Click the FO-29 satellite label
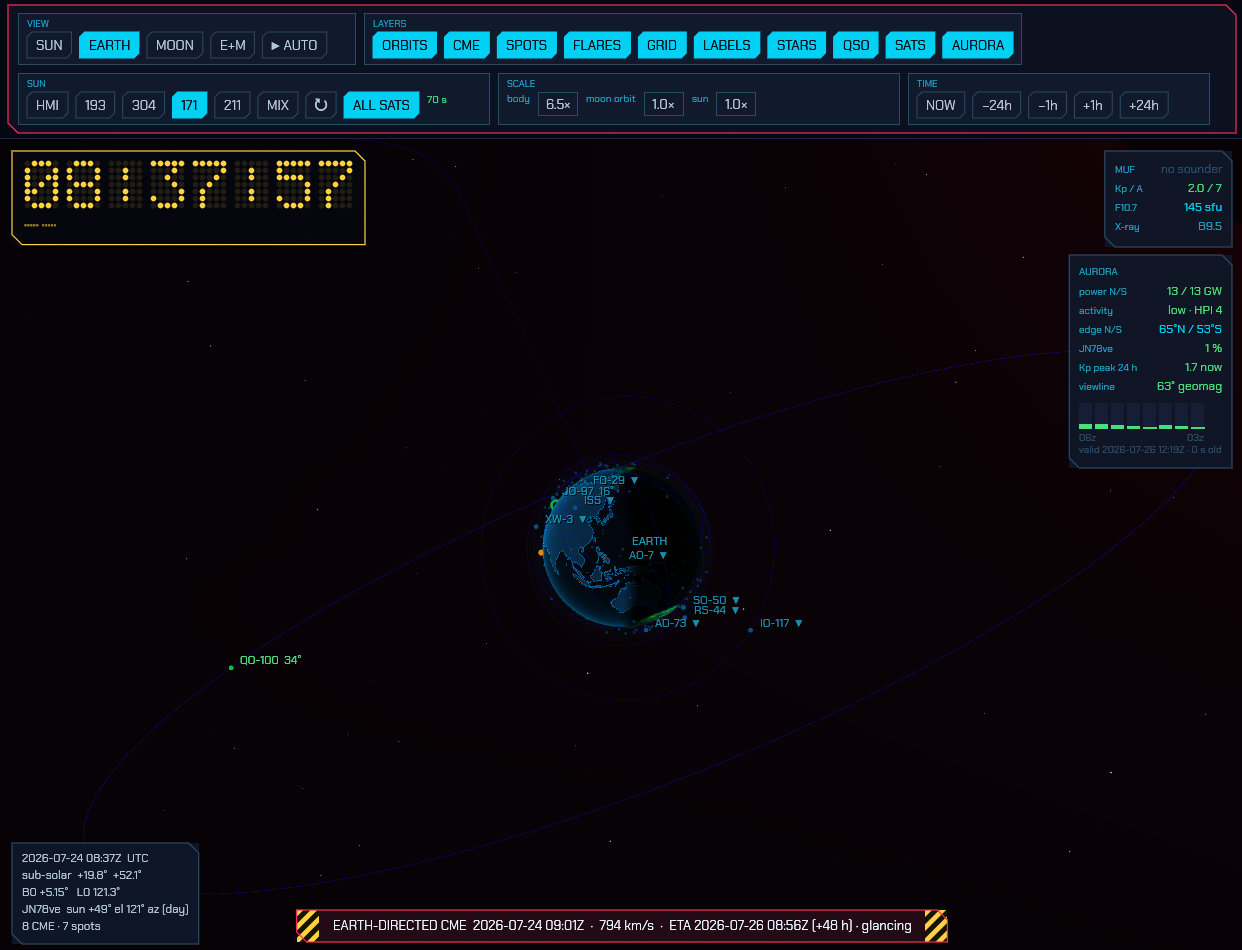Screen dimensions: 1242x950 click(x=615, y=480)
